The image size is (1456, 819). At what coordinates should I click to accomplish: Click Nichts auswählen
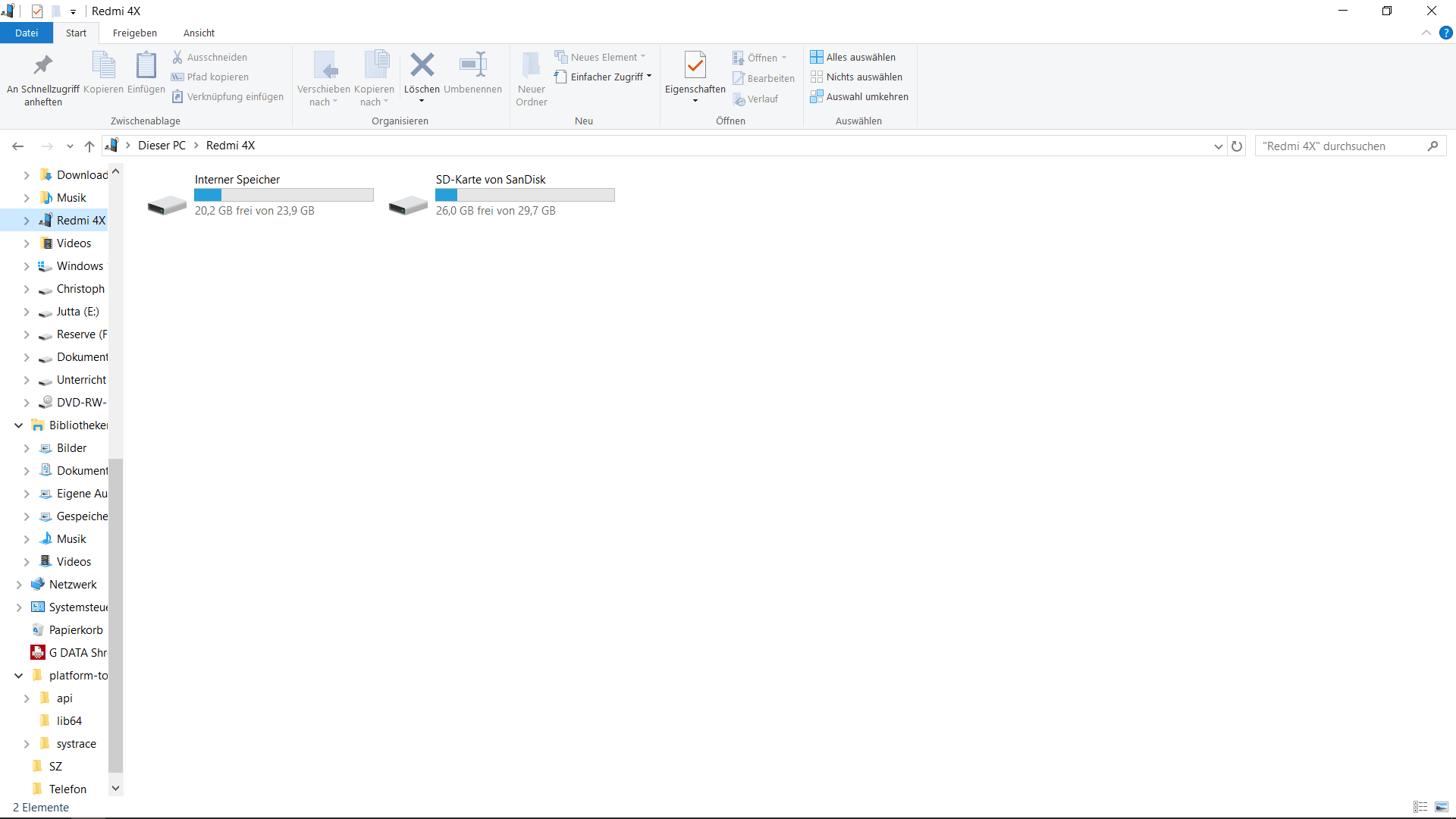[x=856, y=77]
